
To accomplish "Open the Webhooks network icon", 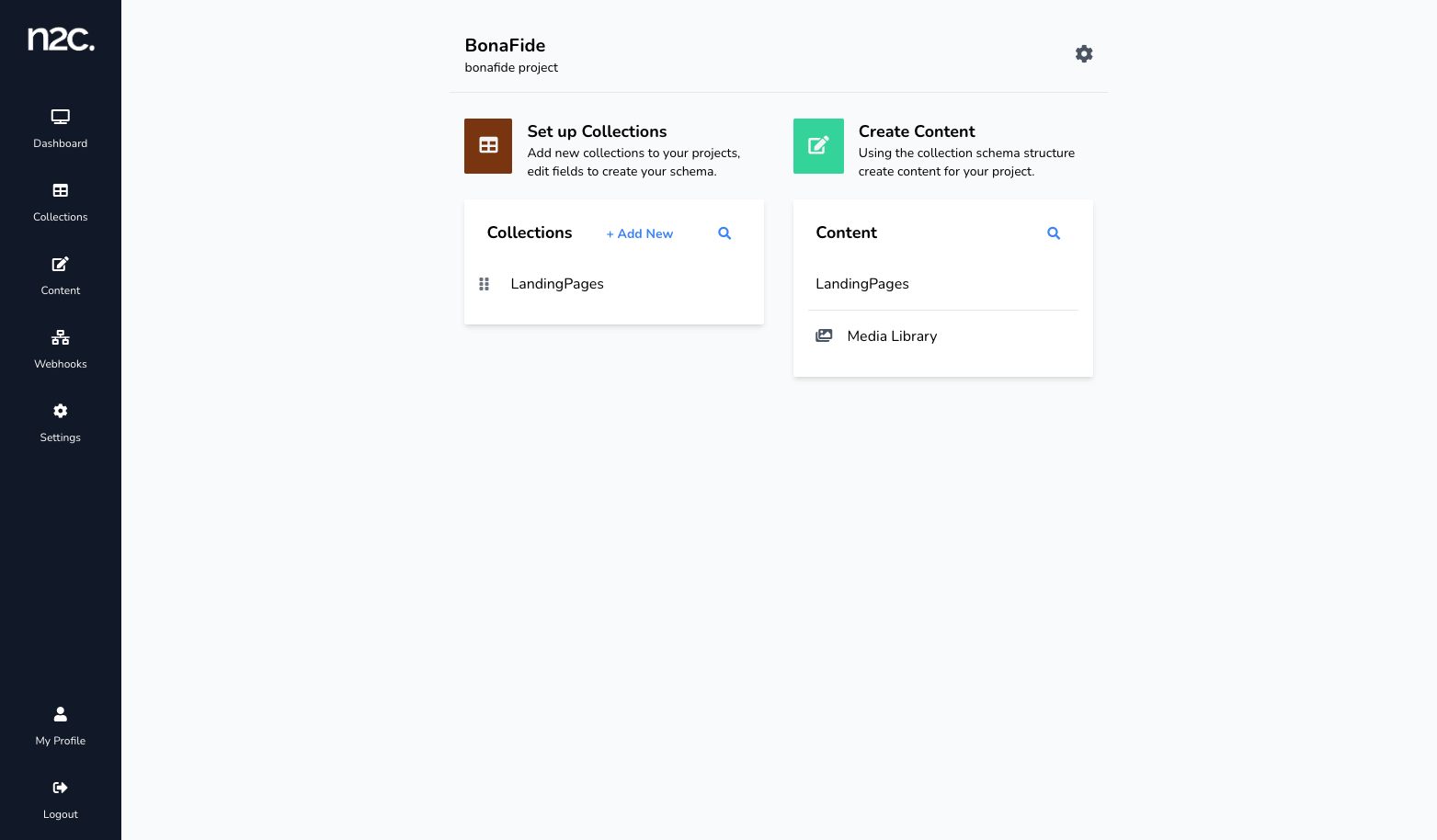I will 61,337.
